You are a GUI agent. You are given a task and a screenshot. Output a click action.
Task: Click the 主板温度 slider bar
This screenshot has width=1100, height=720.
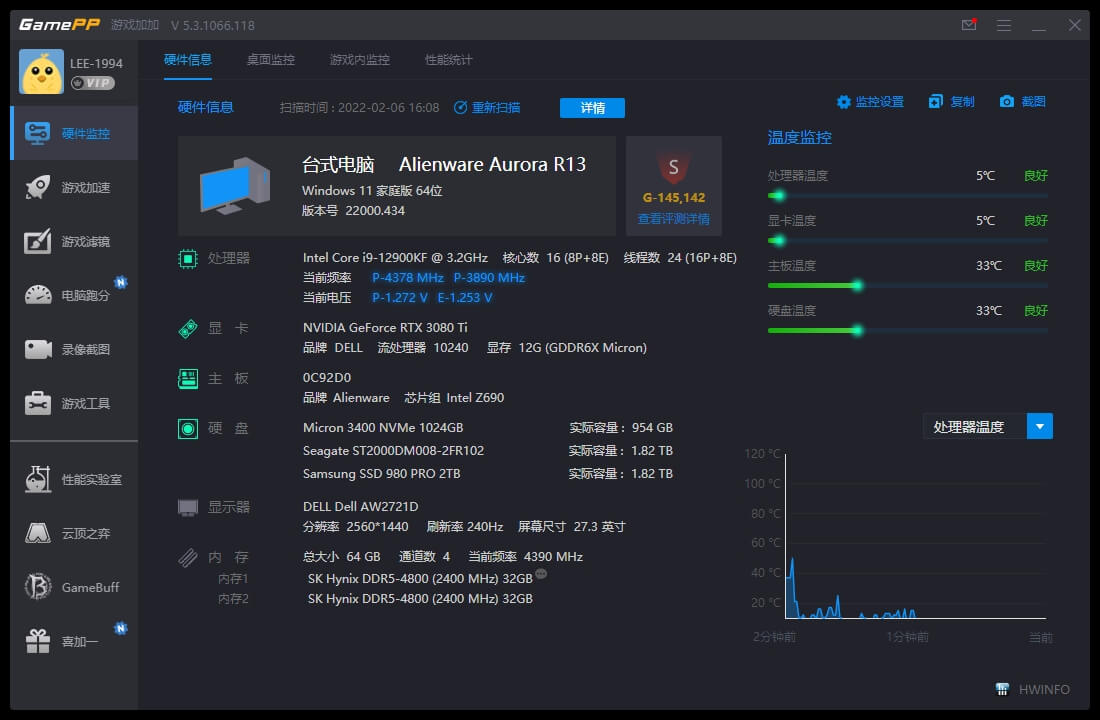[x=908, y=286]
